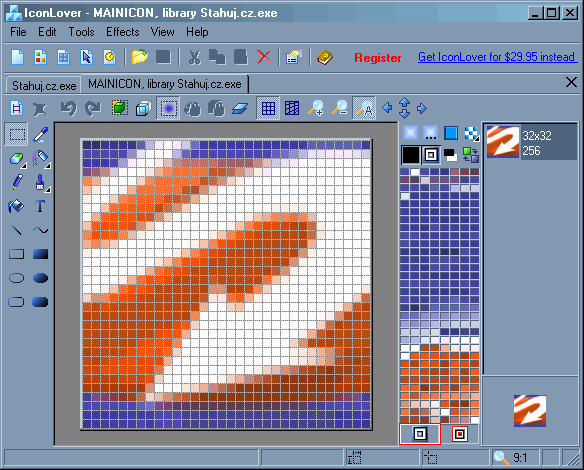The height and width of the screenshot is (470, 584).
Task: Toggle the auto zoom magnifier button
Action: pyautogui.click(x=364, y=108)
